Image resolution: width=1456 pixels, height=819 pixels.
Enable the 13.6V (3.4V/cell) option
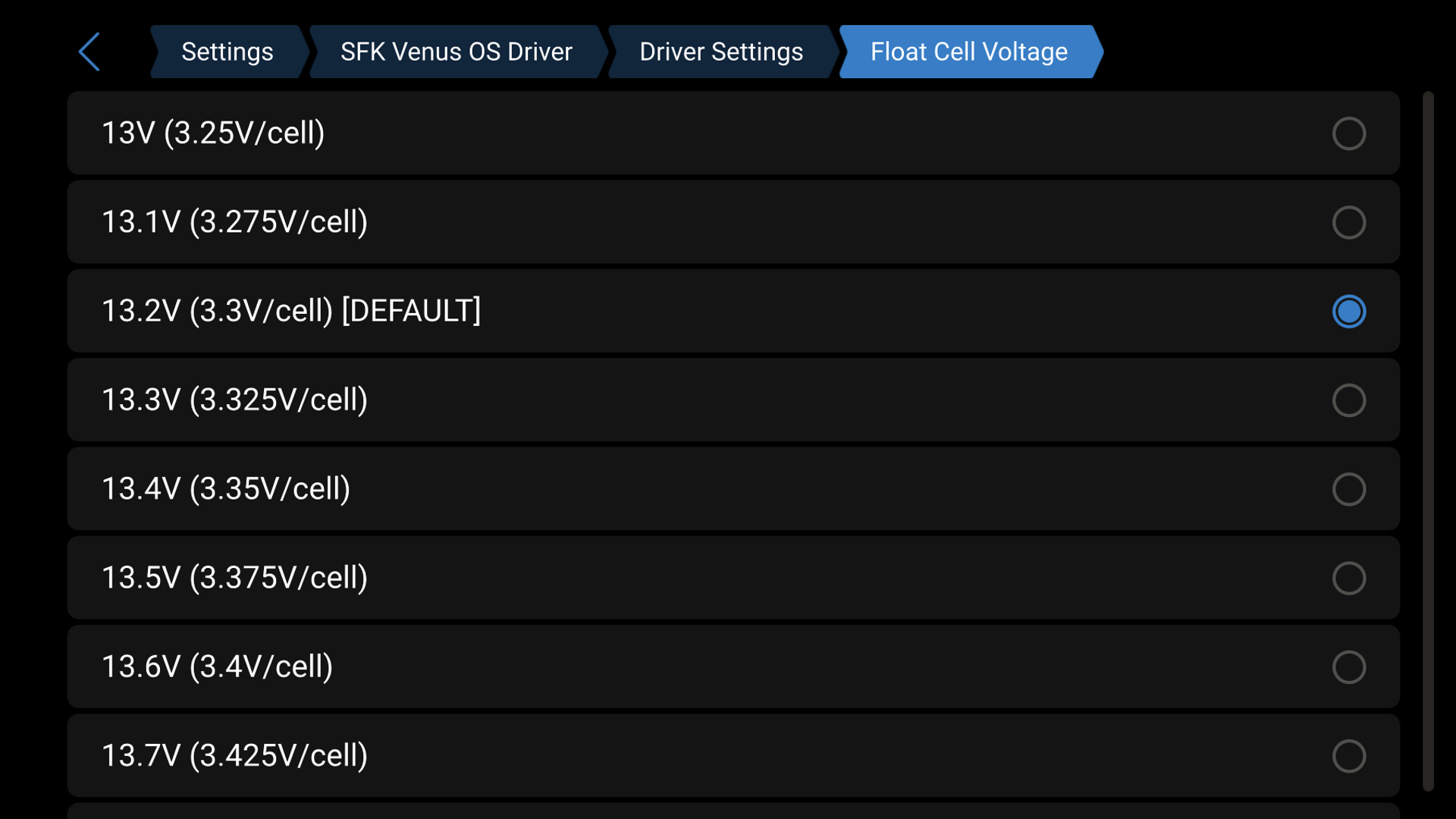(x=1349, y=667)
